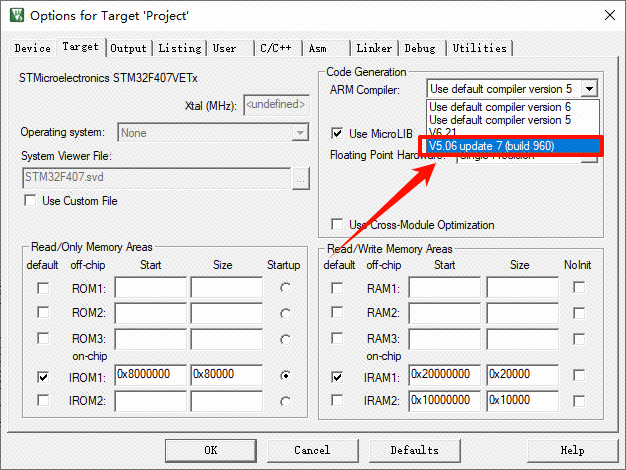Open the Debug tab
626x470 pixels.
(420, 48)
